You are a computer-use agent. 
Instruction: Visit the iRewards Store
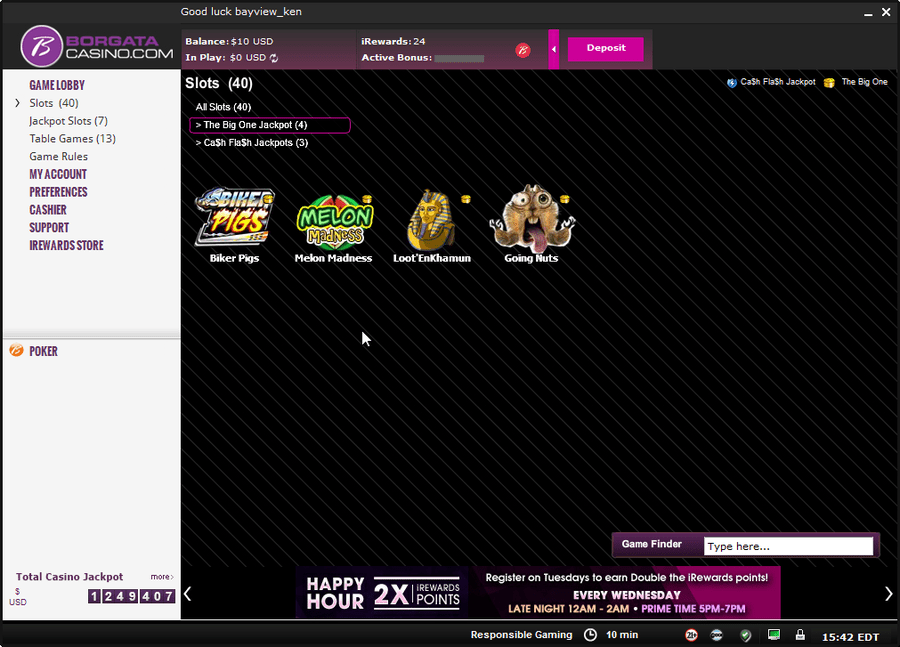pyautogui.click(x=67, y=246)
